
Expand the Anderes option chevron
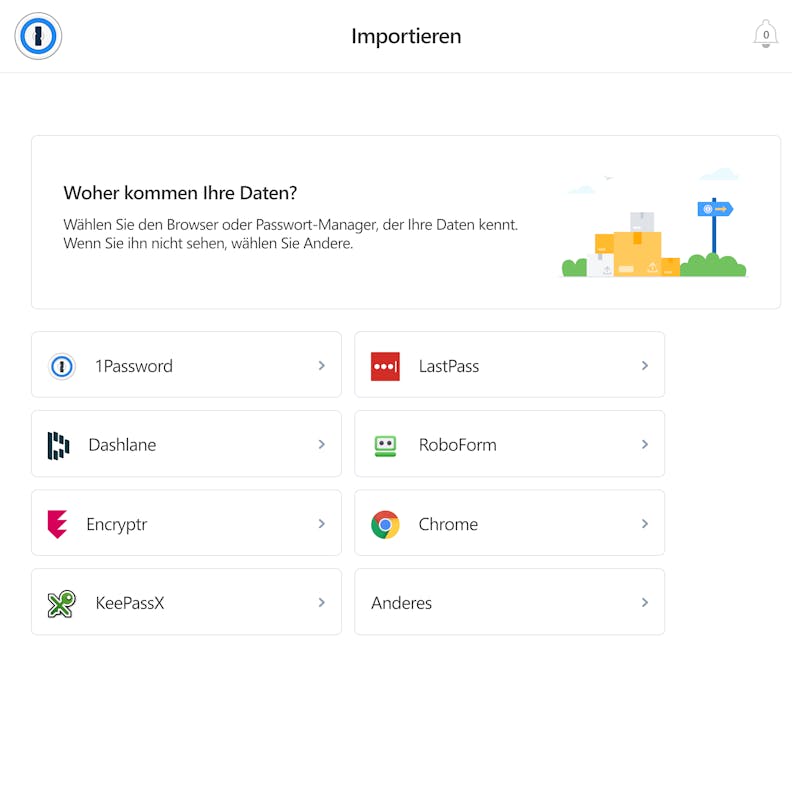[x=645, y=603]
